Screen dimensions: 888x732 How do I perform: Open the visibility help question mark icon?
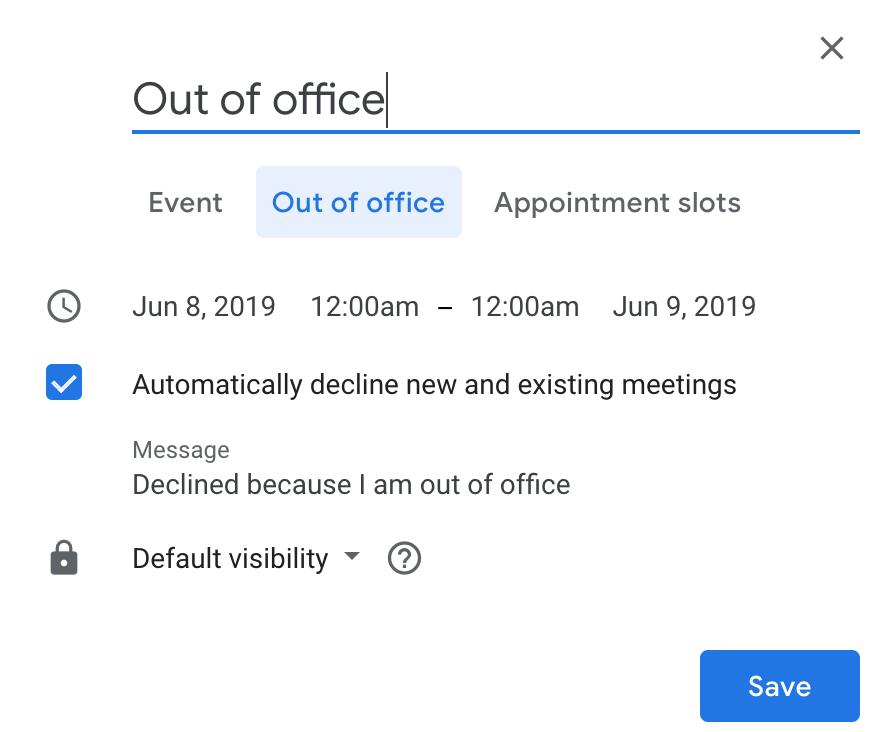coord(404,558)
